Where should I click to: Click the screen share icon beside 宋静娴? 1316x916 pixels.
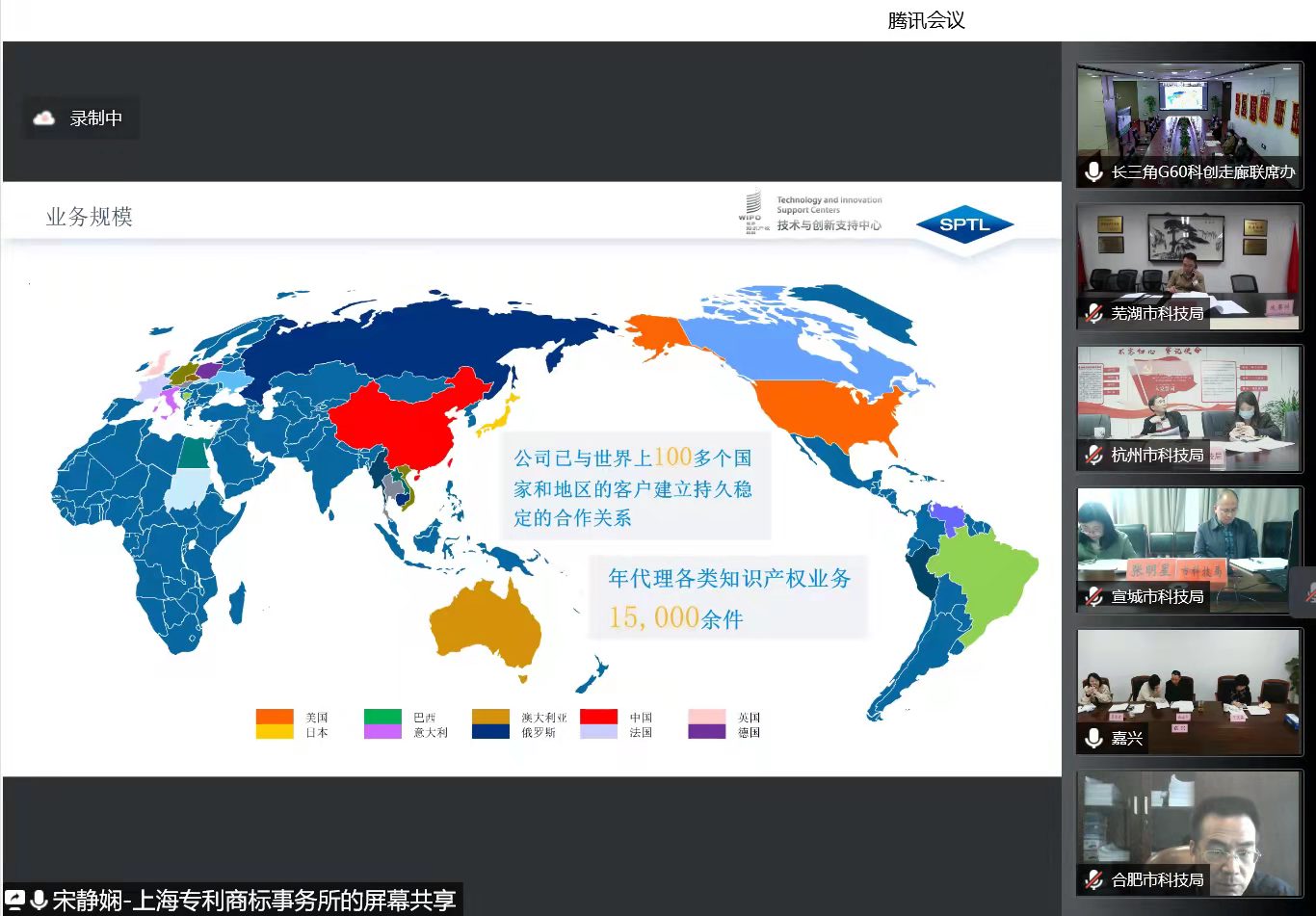click(15, 901)
